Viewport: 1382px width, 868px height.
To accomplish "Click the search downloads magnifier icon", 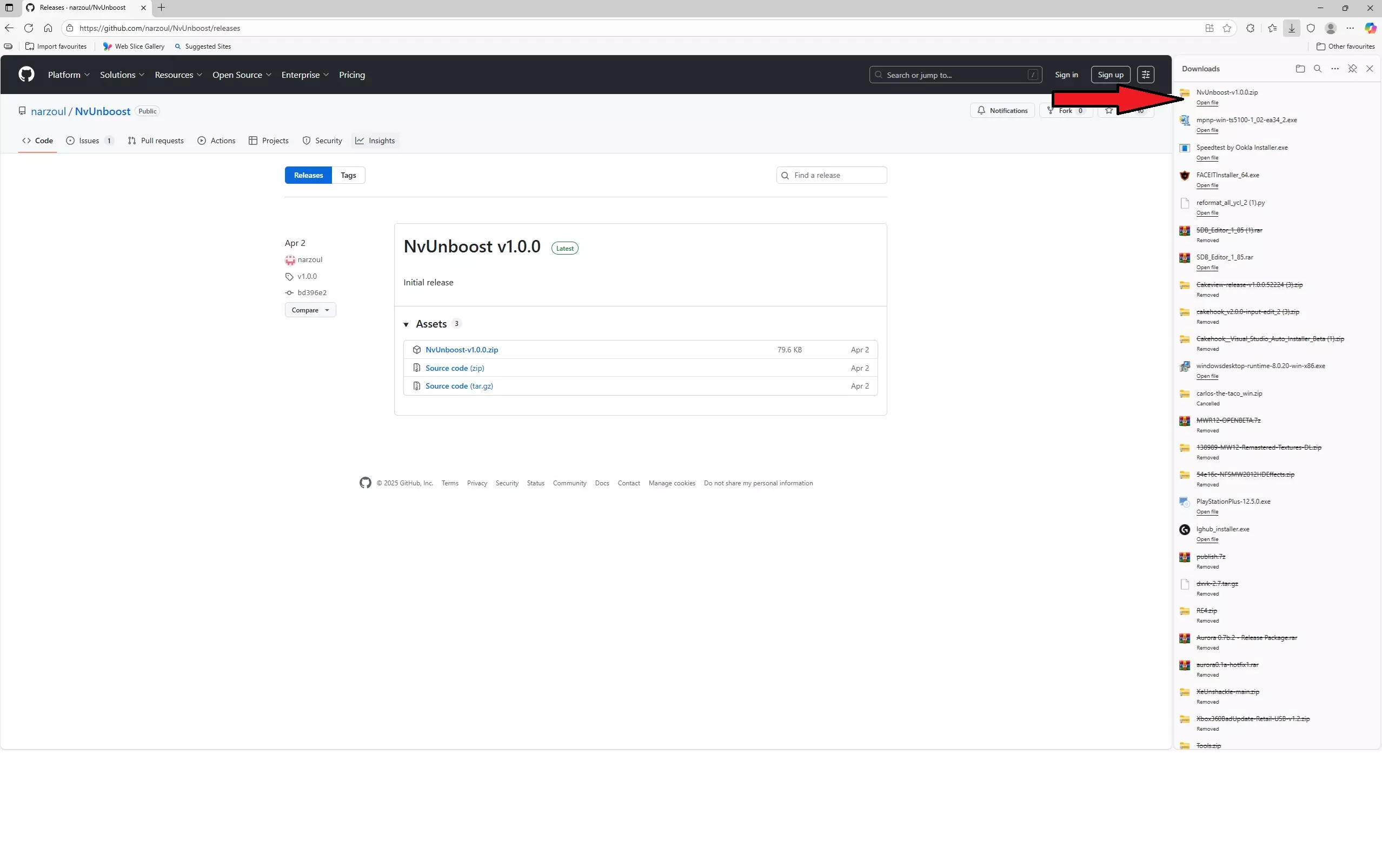I will pyautogui.click(x=1317, y=69).
